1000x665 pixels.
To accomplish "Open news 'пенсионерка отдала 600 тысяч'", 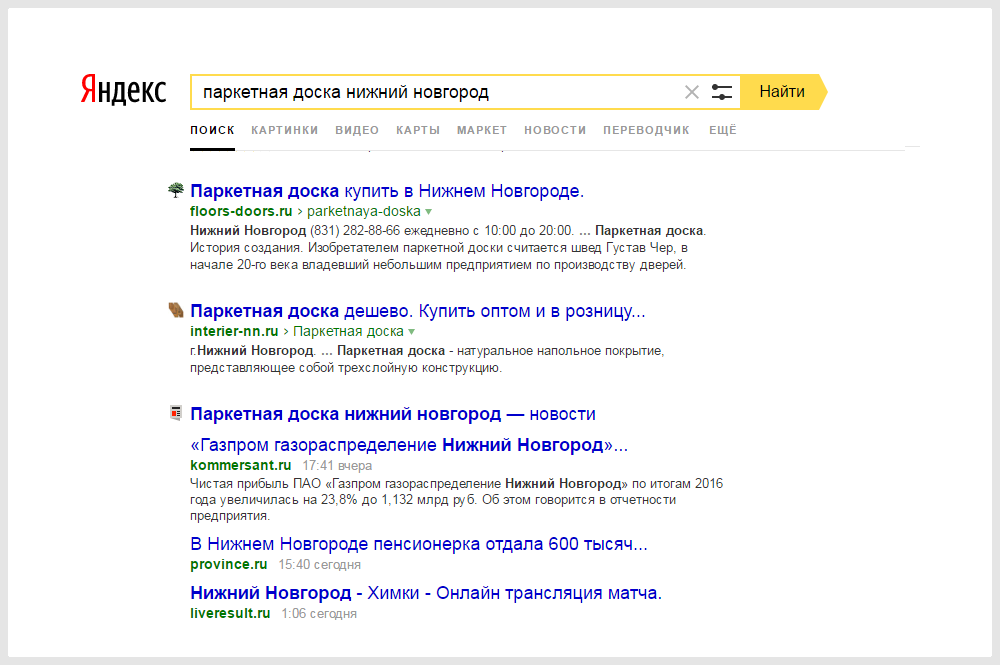I will coord(419,544).
